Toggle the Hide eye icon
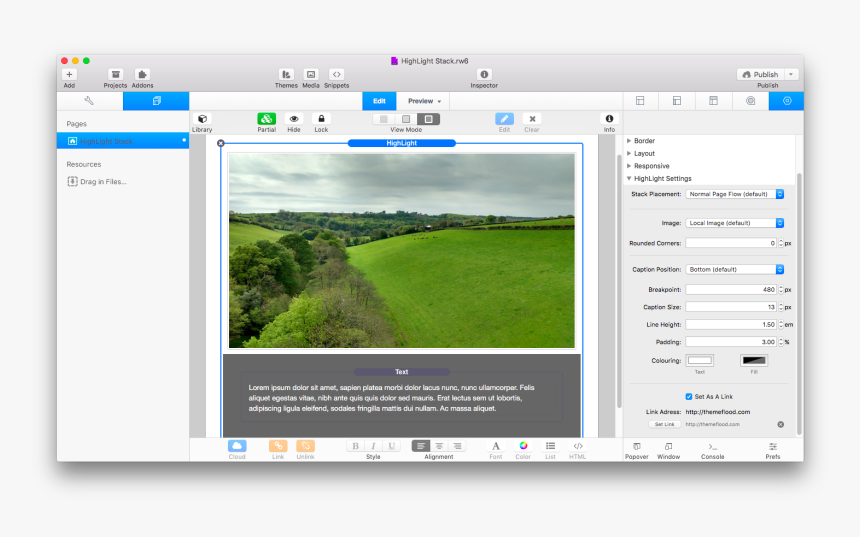This screenshot has width=860, height=537. [x=294, y=119]
